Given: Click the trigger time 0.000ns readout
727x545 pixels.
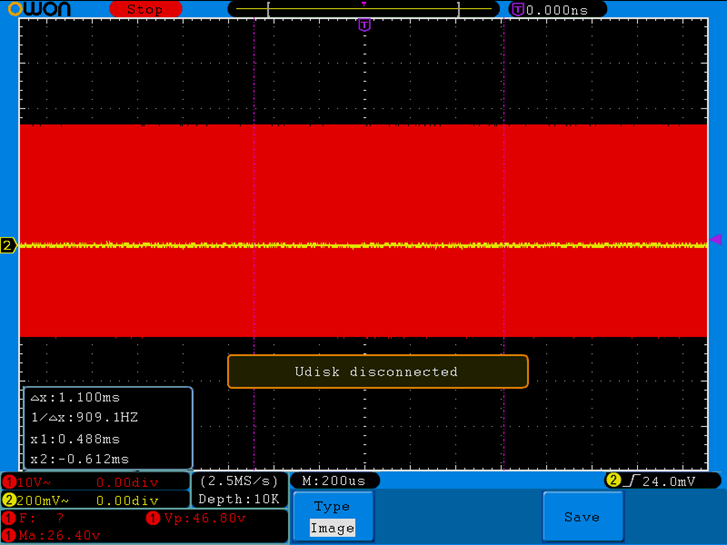Looking at the screenshot, I should pyautogui.click(x=557, y=10).
